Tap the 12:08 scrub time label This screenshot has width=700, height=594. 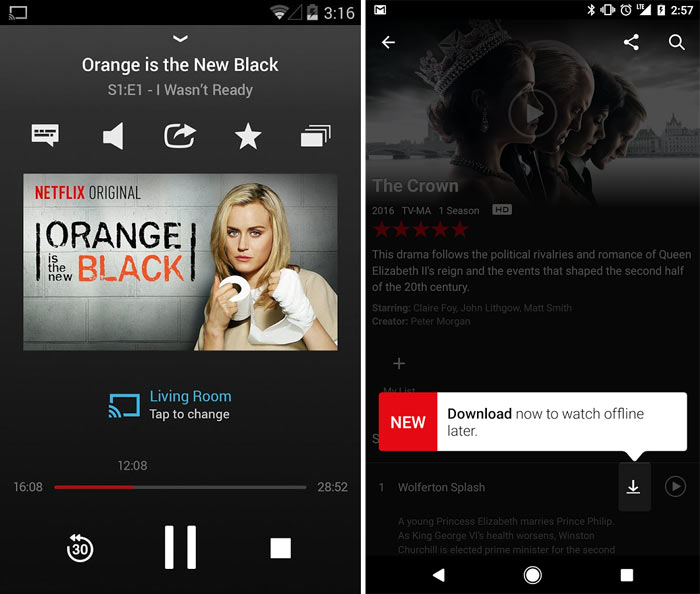pos(133,466)
